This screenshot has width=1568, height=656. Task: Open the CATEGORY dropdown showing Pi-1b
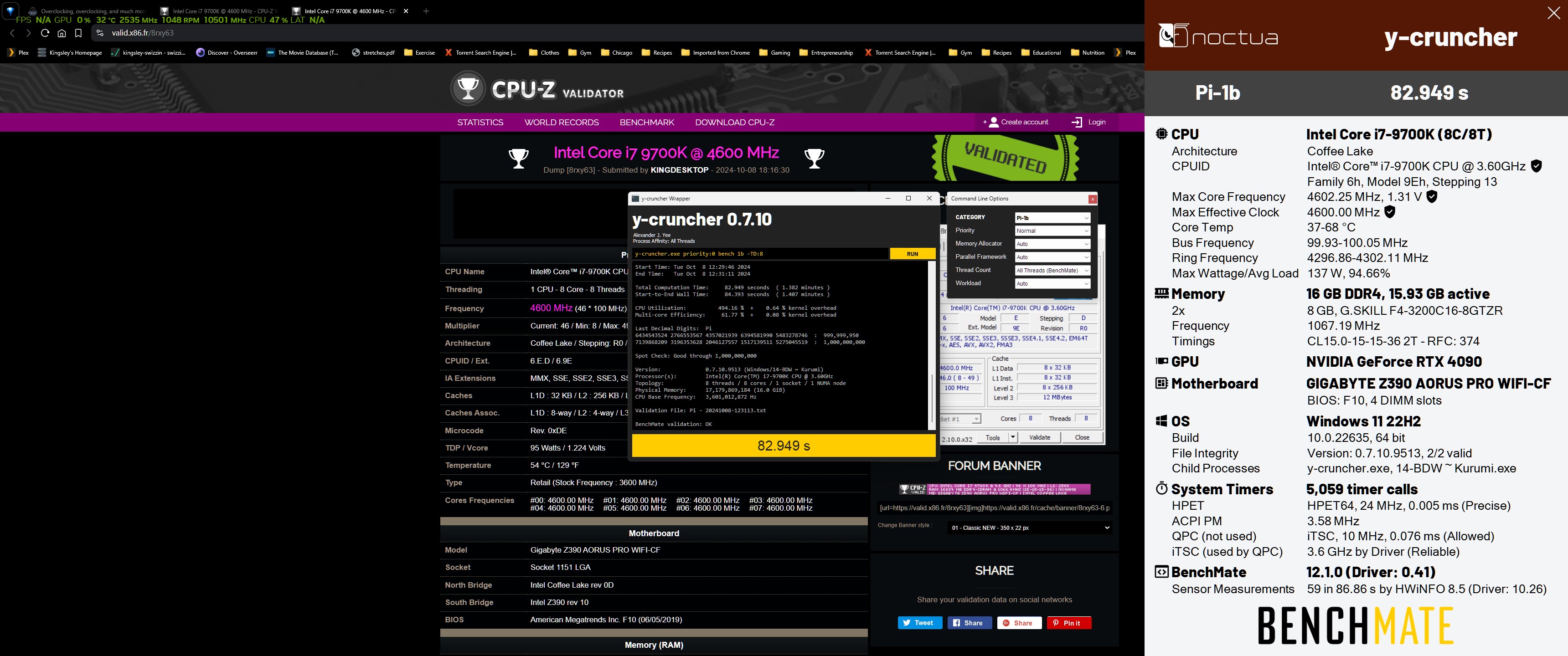coord(1052,218)
